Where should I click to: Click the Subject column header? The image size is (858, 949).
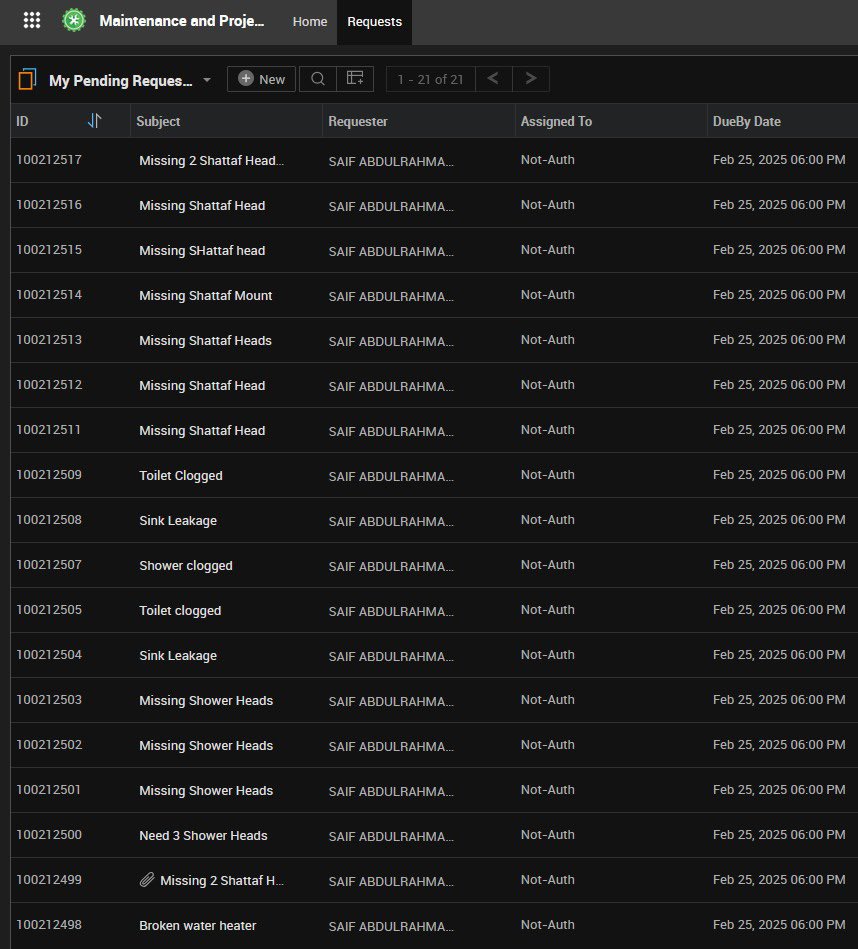[x=159, y=121]
